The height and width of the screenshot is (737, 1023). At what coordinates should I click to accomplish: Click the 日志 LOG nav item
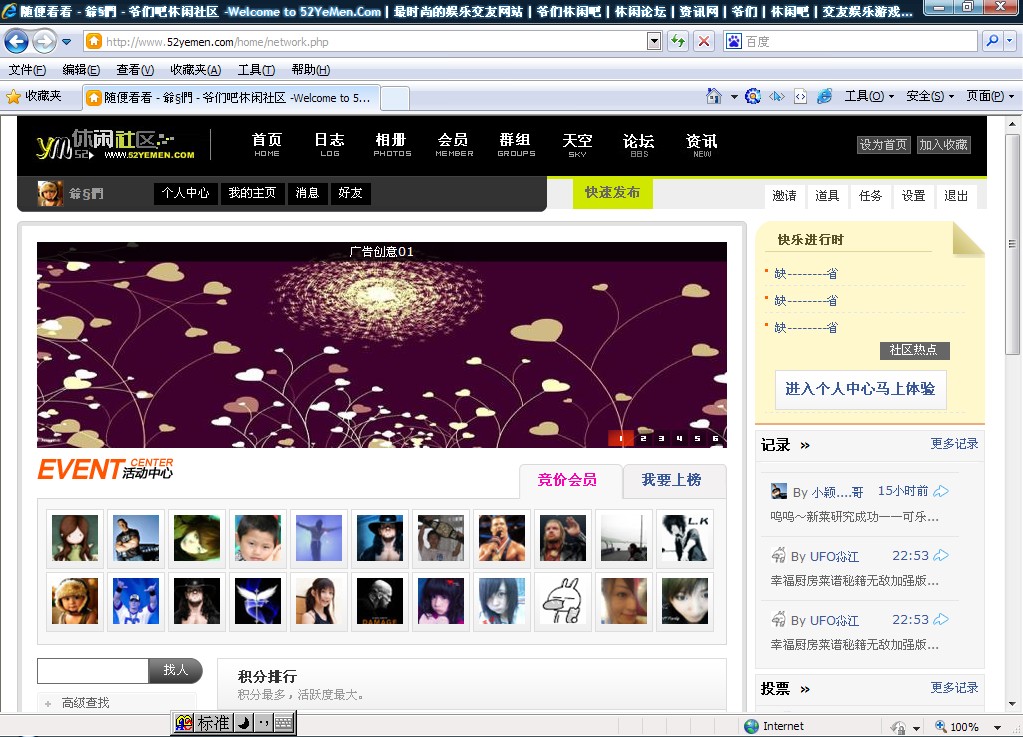[329, 145]
